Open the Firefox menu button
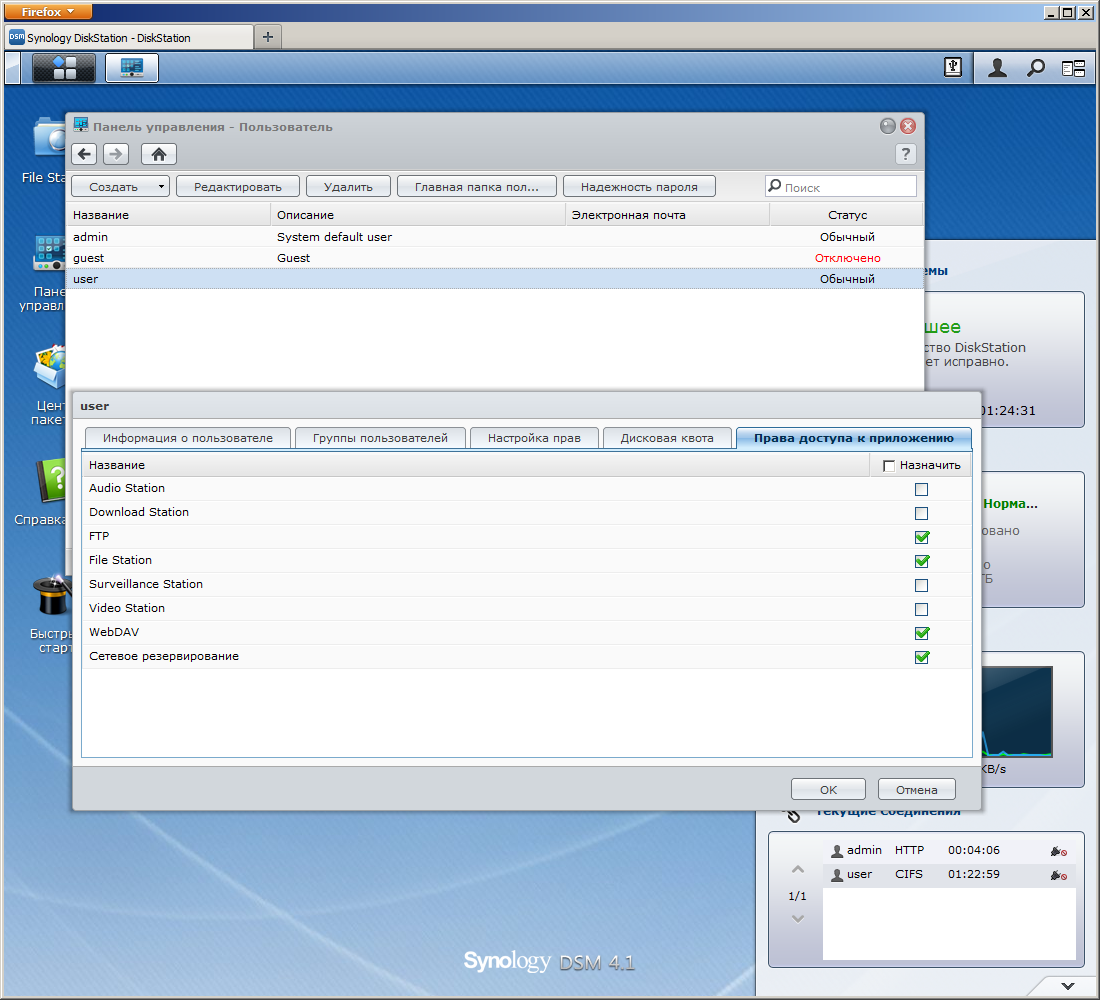Screen dimensions: 1100x1000 click(x=48, y=12)
